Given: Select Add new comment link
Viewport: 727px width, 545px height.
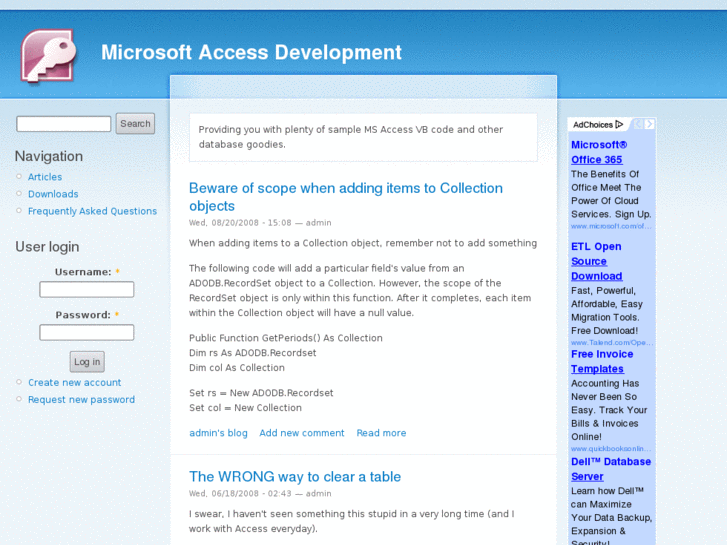Looking at the screenshot, I should tap(302, 433).
